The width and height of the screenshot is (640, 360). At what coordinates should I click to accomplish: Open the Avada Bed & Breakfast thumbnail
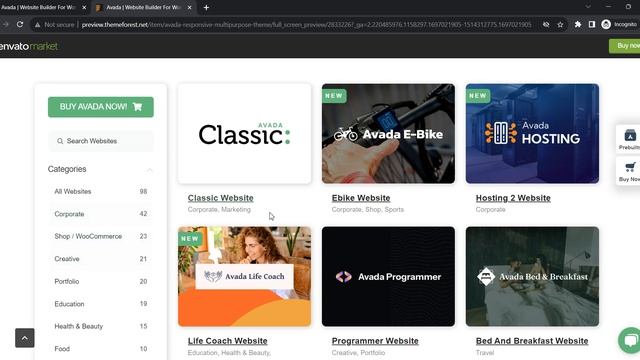532,276
